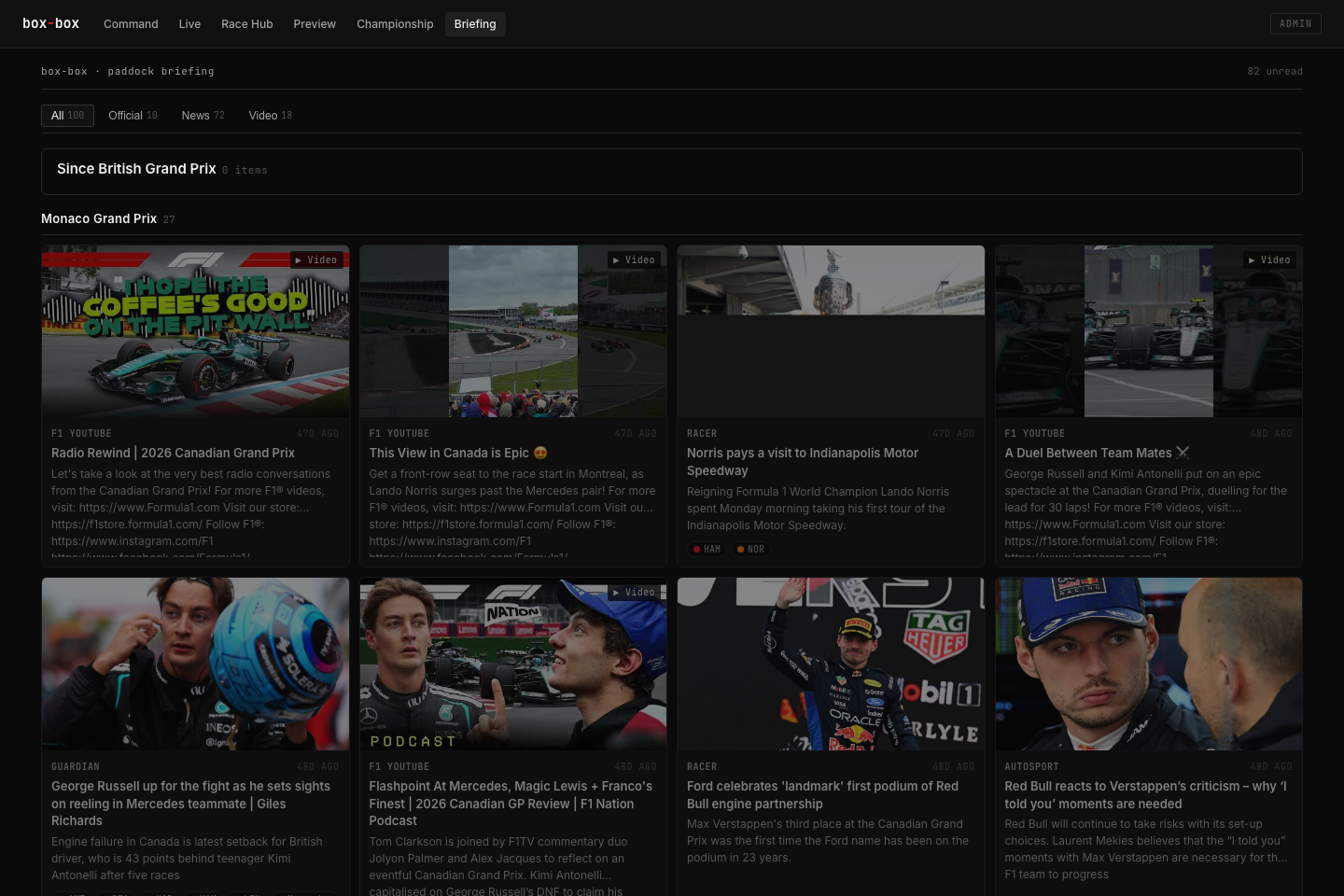Click Video badge on This View in Canada
The image size is (1344, 896).
click(634, 260)
